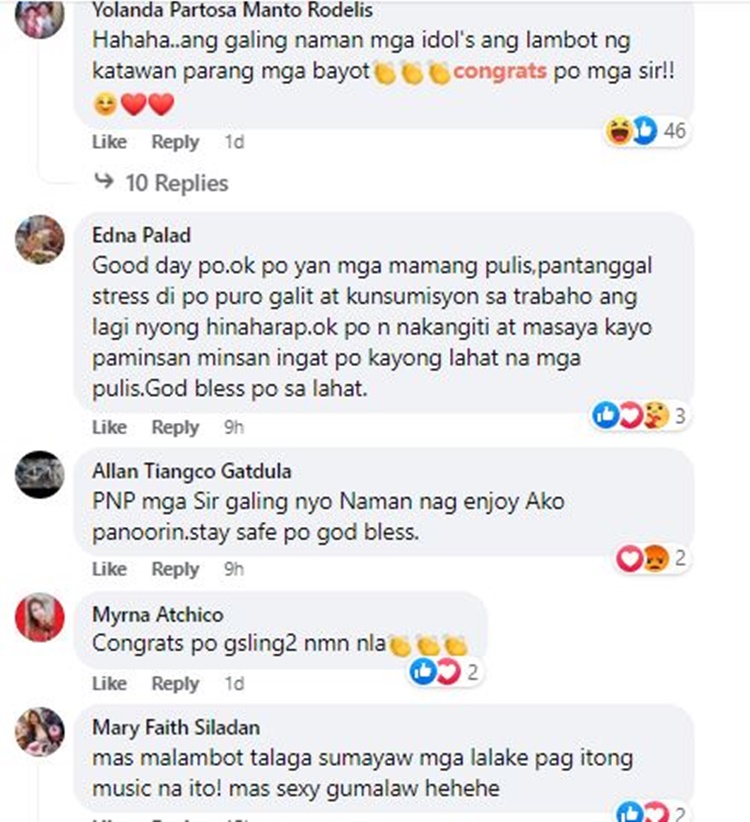Click the reply arrow icon beside 10 Replies
Image resolution: width=750 pixels, height=822 pixels.
[104, 181]
